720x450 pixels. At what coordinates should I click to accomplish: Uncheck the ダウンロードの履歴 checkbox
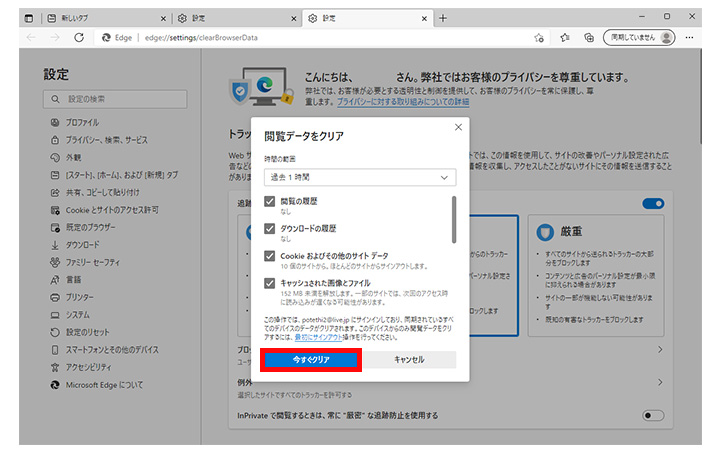point(270,228)
